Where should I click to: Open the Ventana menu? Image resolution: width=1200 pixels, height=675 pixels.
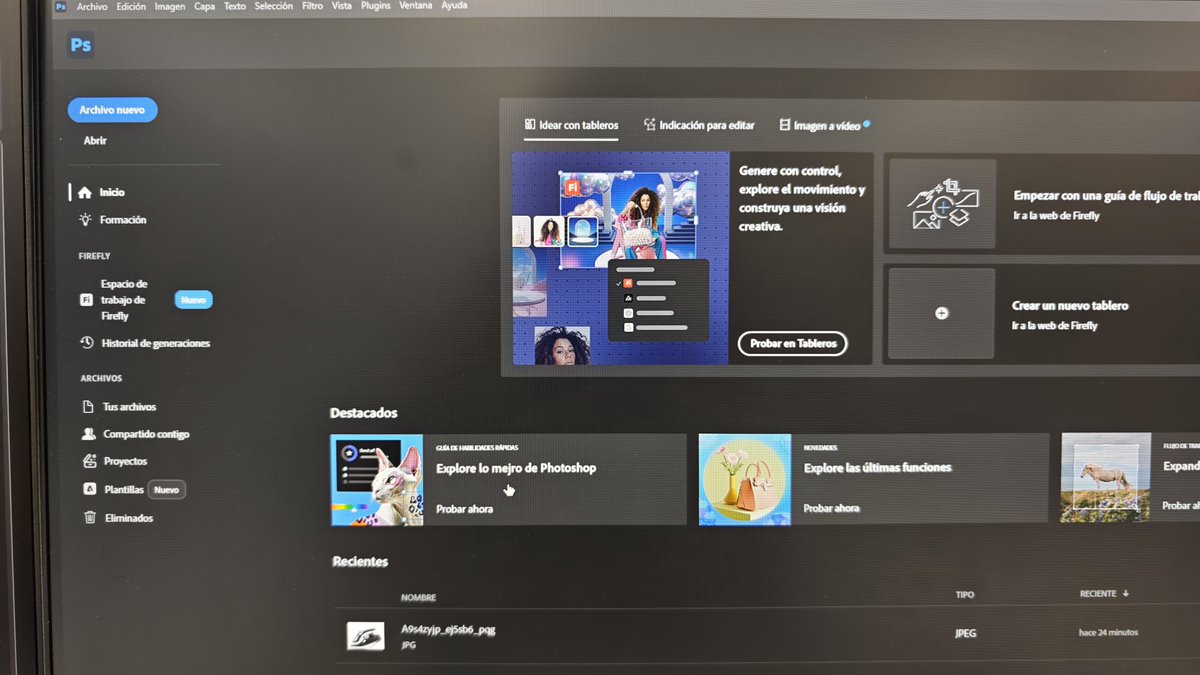tap(416, 6)
